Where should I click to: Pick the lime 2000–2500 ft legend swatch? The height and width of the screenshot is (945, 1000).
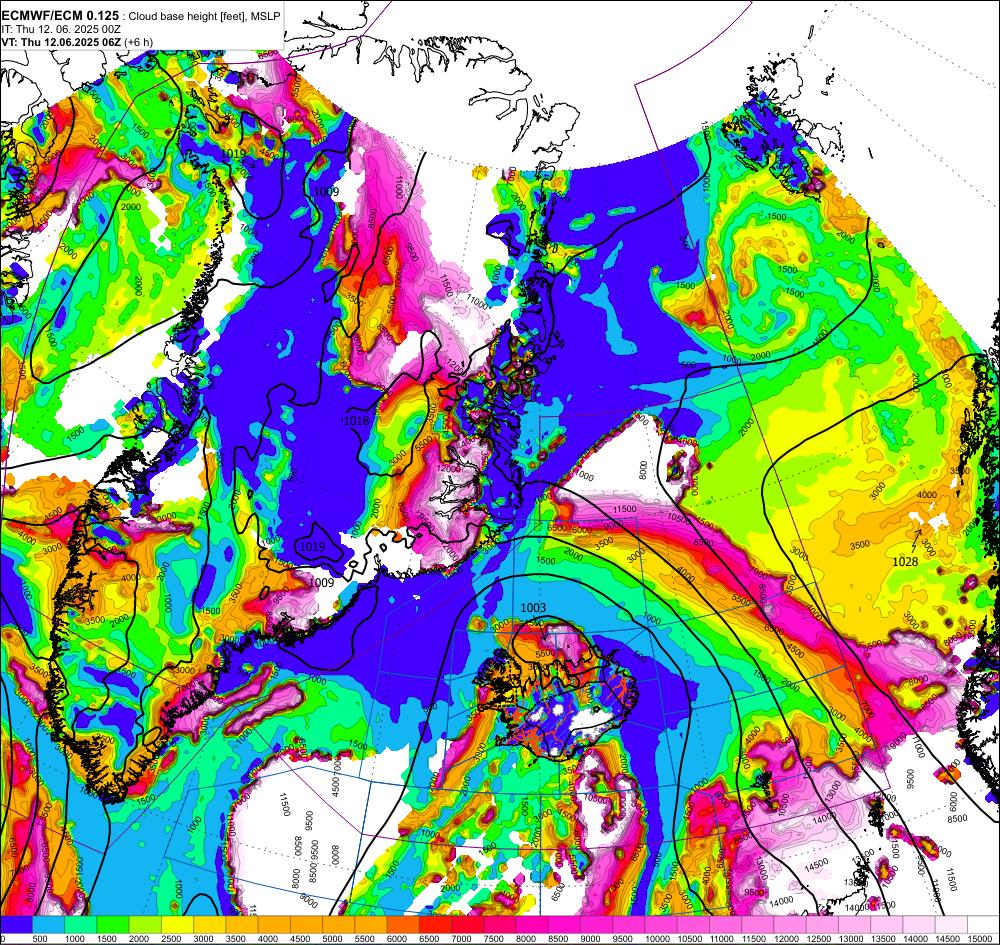[145, 924]
